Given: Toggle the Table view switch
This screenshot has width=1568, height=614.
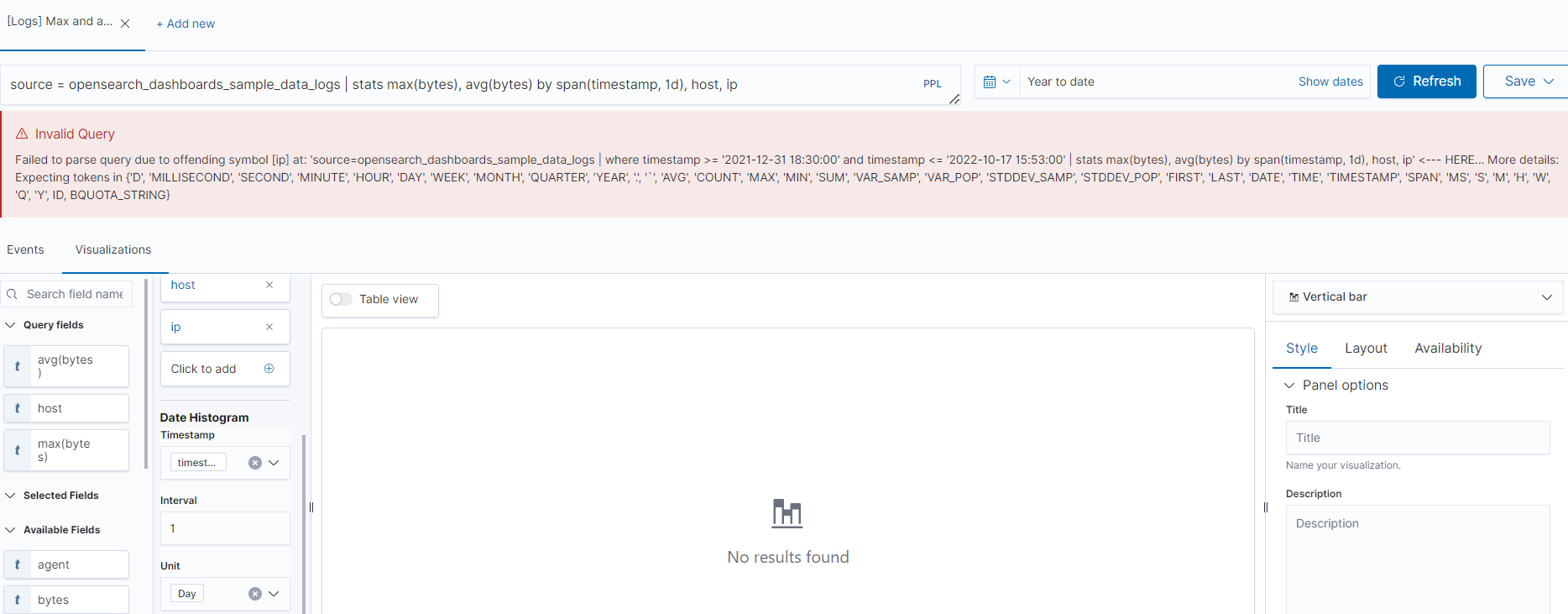Looking at the screenshot, I should (341, 299).
